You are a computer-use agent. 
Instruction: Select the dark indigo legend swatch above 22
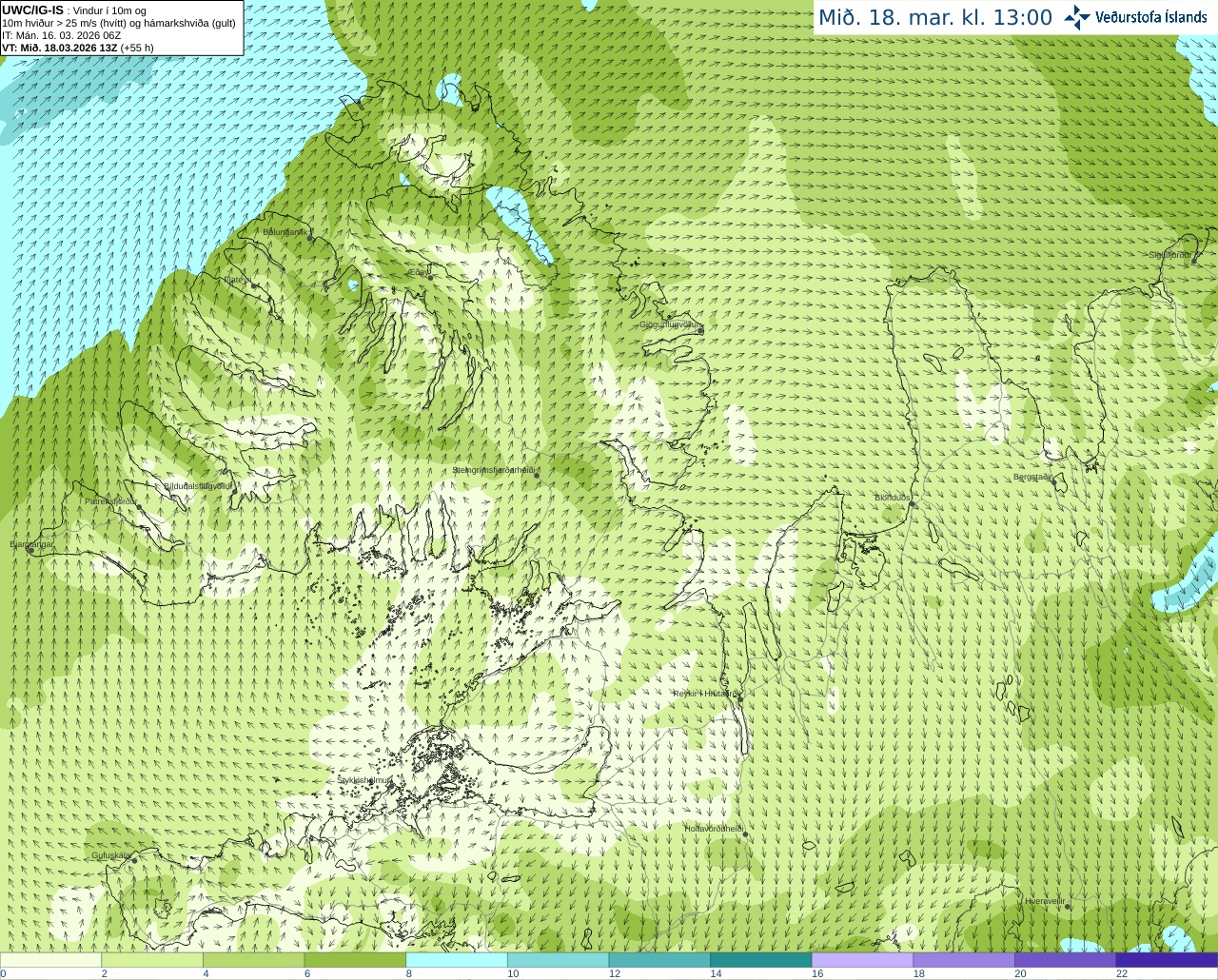(x=1167, y=960)
